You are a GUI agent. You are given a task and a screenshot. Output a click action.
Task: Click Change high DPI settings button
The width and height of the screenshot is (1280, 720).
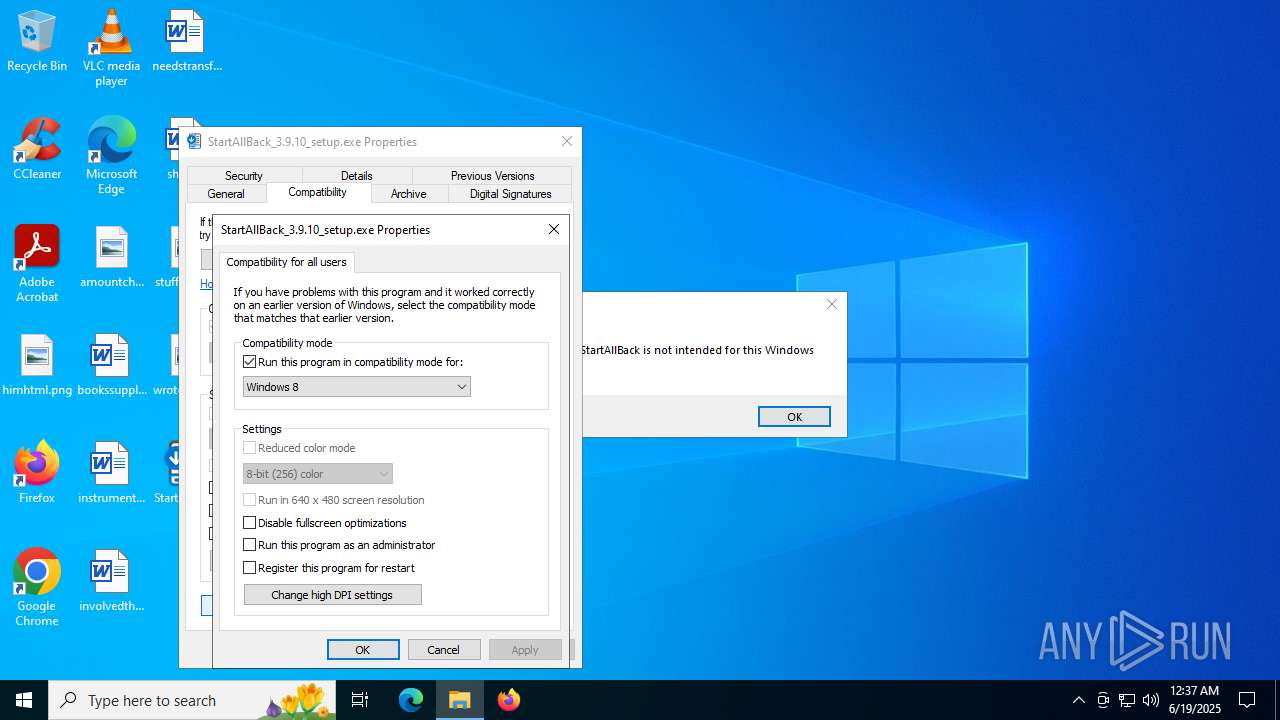[x=333, y=595]
